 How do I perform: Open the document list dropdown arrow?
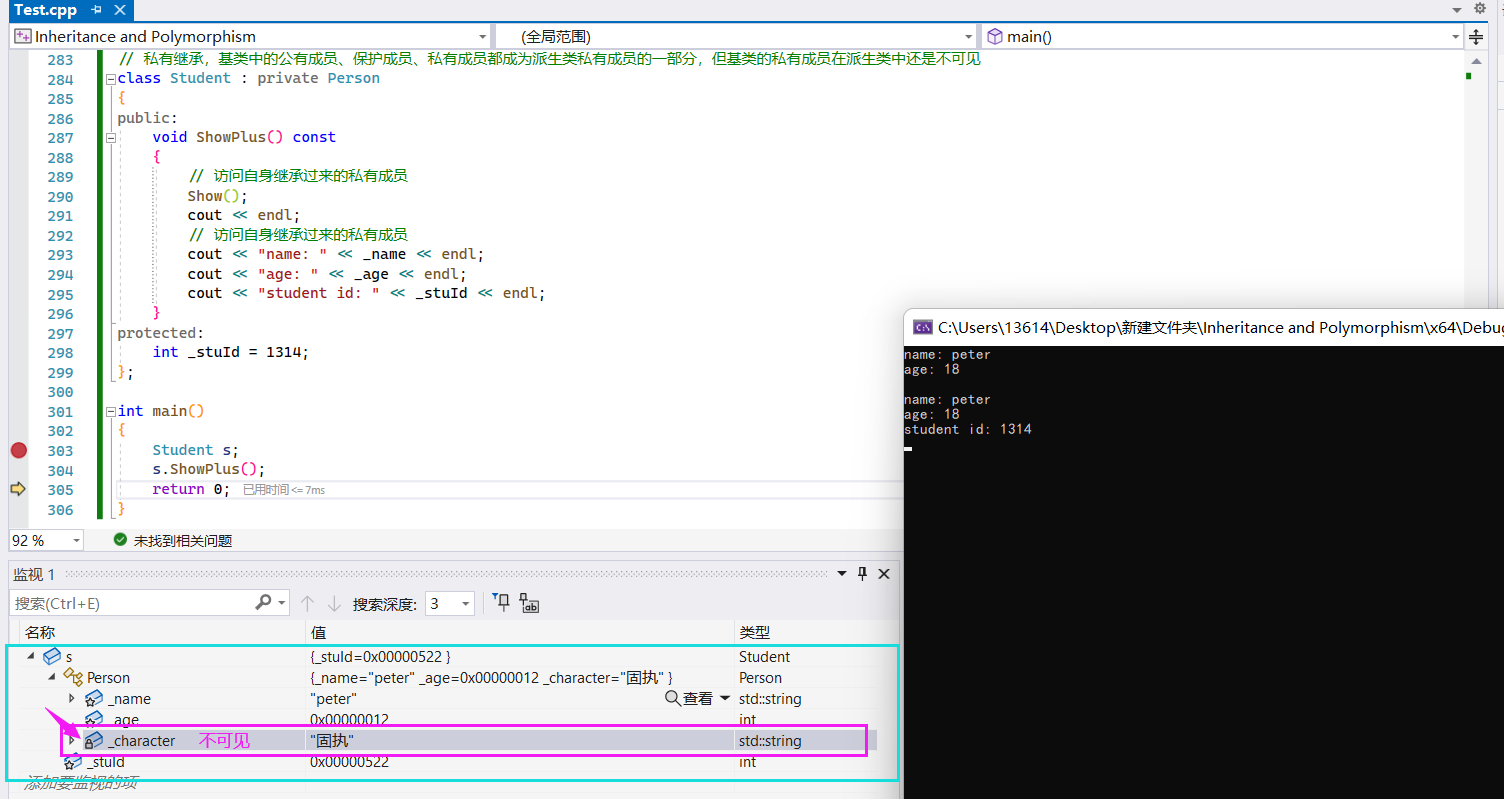[1458, 9]
